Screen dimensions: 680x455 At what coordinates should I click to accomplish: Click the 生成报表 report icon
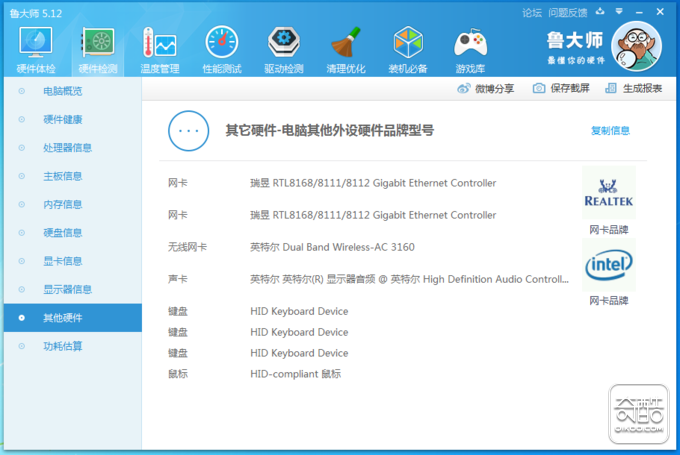point(611,88)
